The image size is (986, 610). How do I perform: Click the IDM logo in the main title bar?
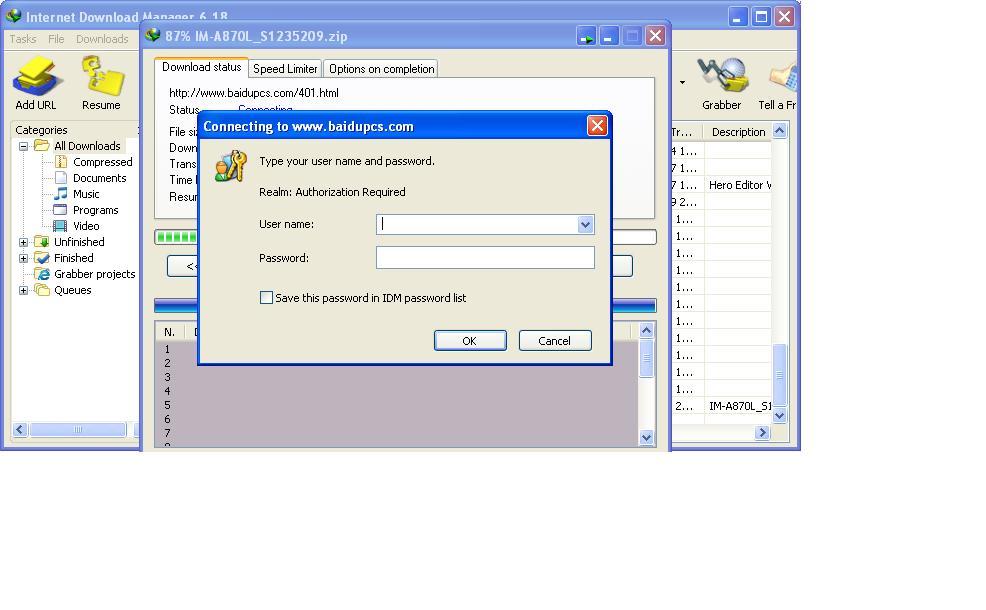pyautogui.click(x=13, y=15)
